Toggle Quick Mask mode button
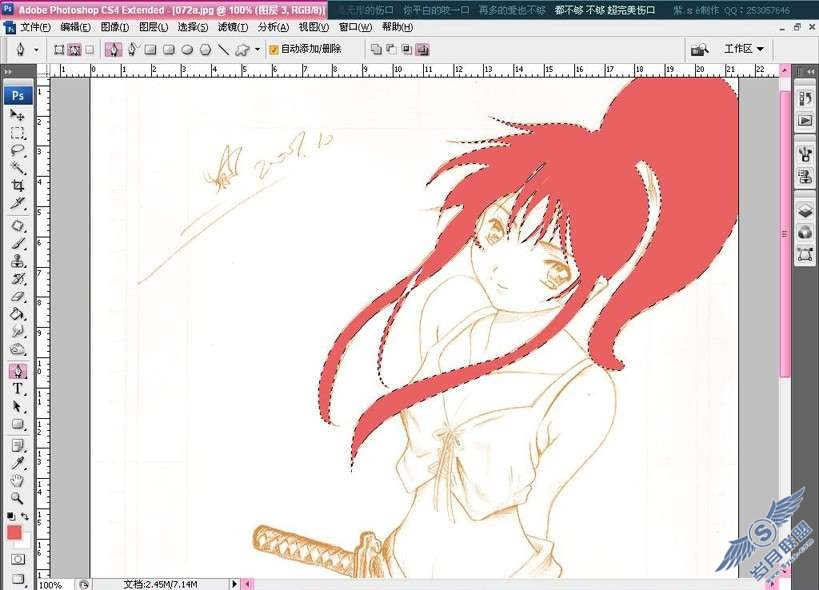 (17, 559)
